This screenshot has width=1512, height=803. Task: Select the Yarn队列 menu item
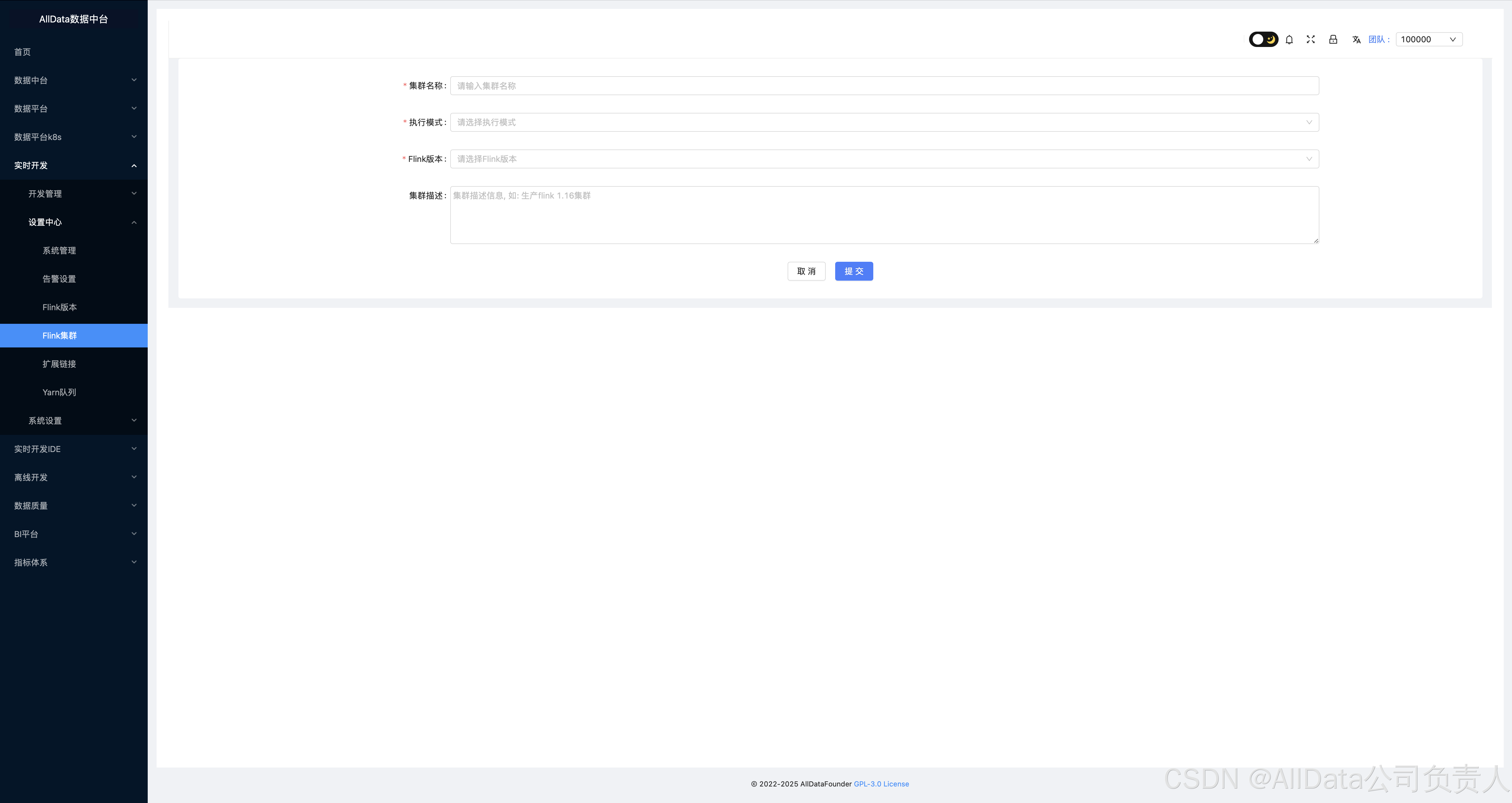59,392
